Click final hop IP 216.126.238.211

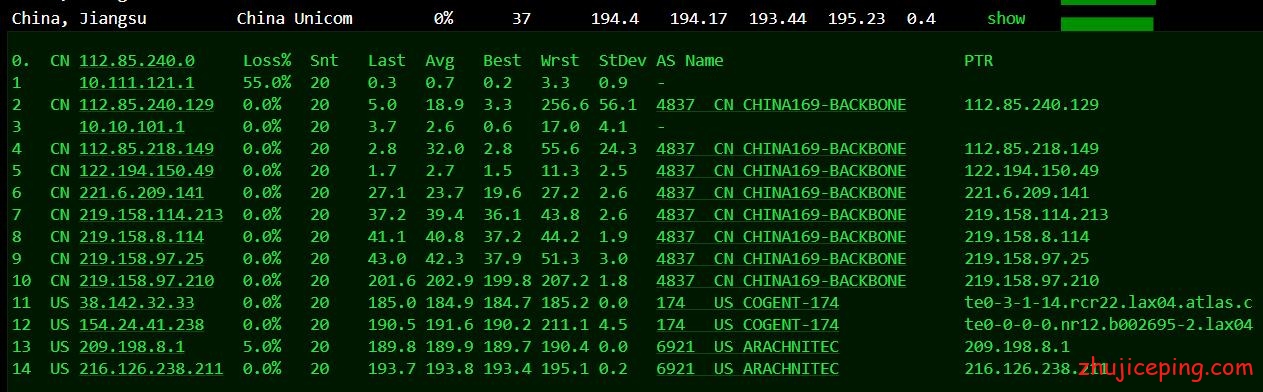pos(151,368)
